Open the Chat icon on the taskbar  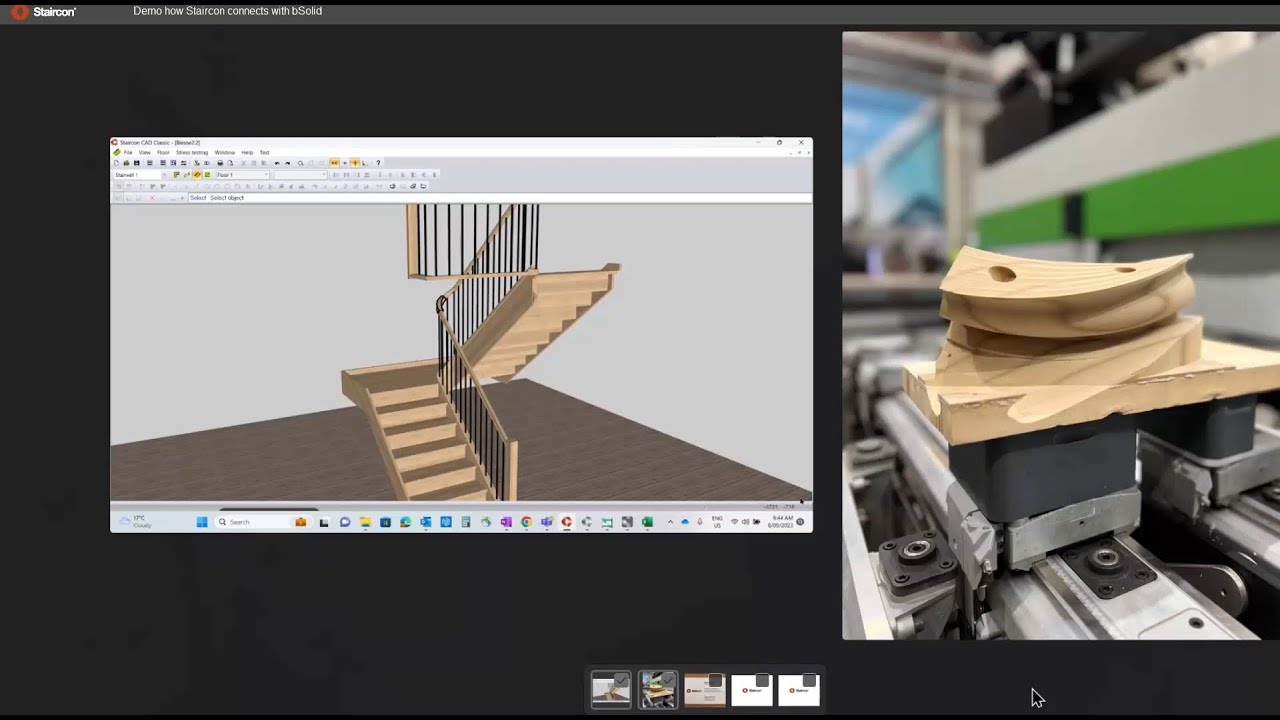point(345,522)
